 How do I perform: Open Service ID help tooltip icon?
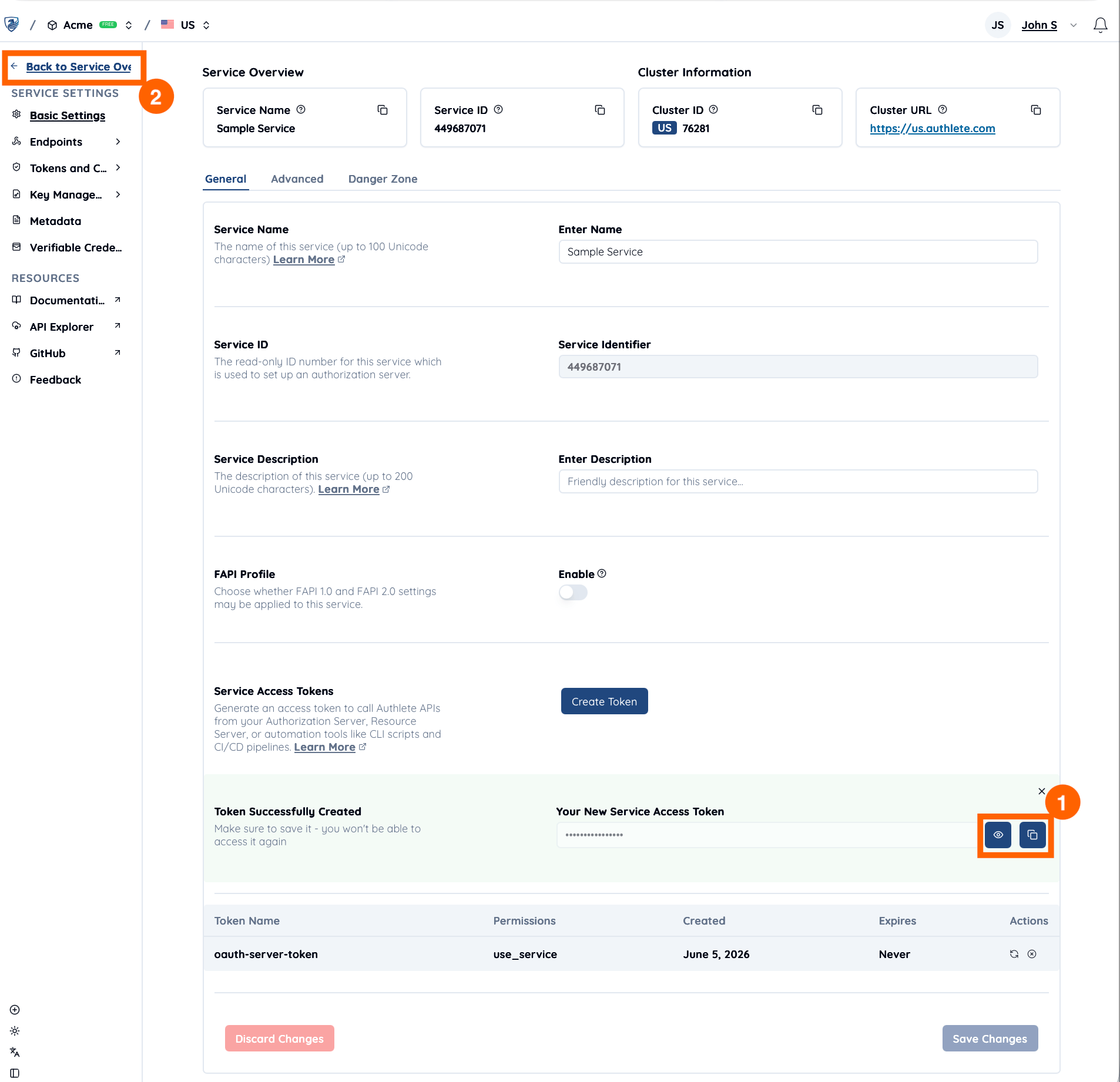[x=498, y=109]
